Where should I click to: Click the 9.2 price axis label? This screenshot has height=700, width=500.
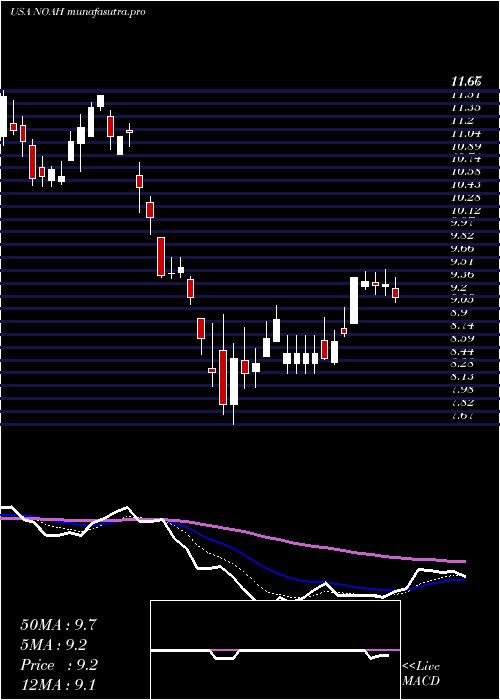(459, 288)
